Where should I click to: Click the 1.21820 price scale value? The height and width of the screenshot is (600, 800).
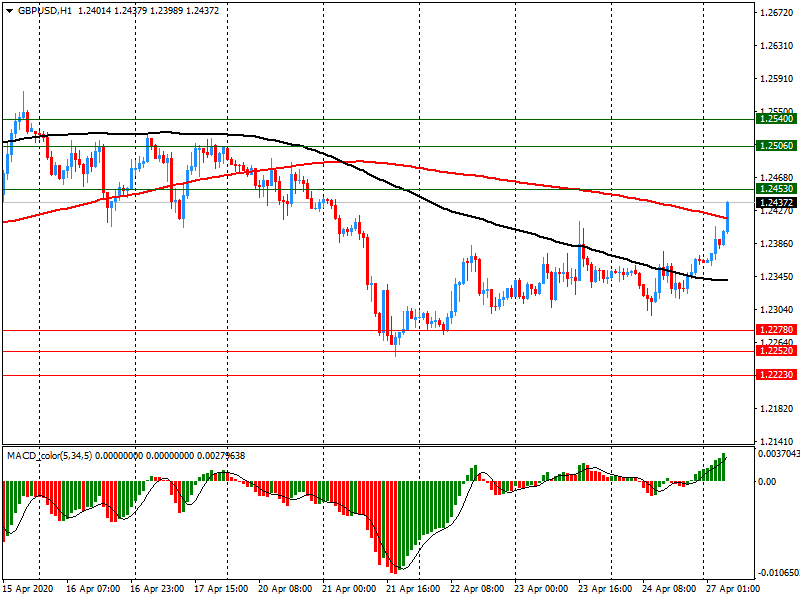click(777, 409)
